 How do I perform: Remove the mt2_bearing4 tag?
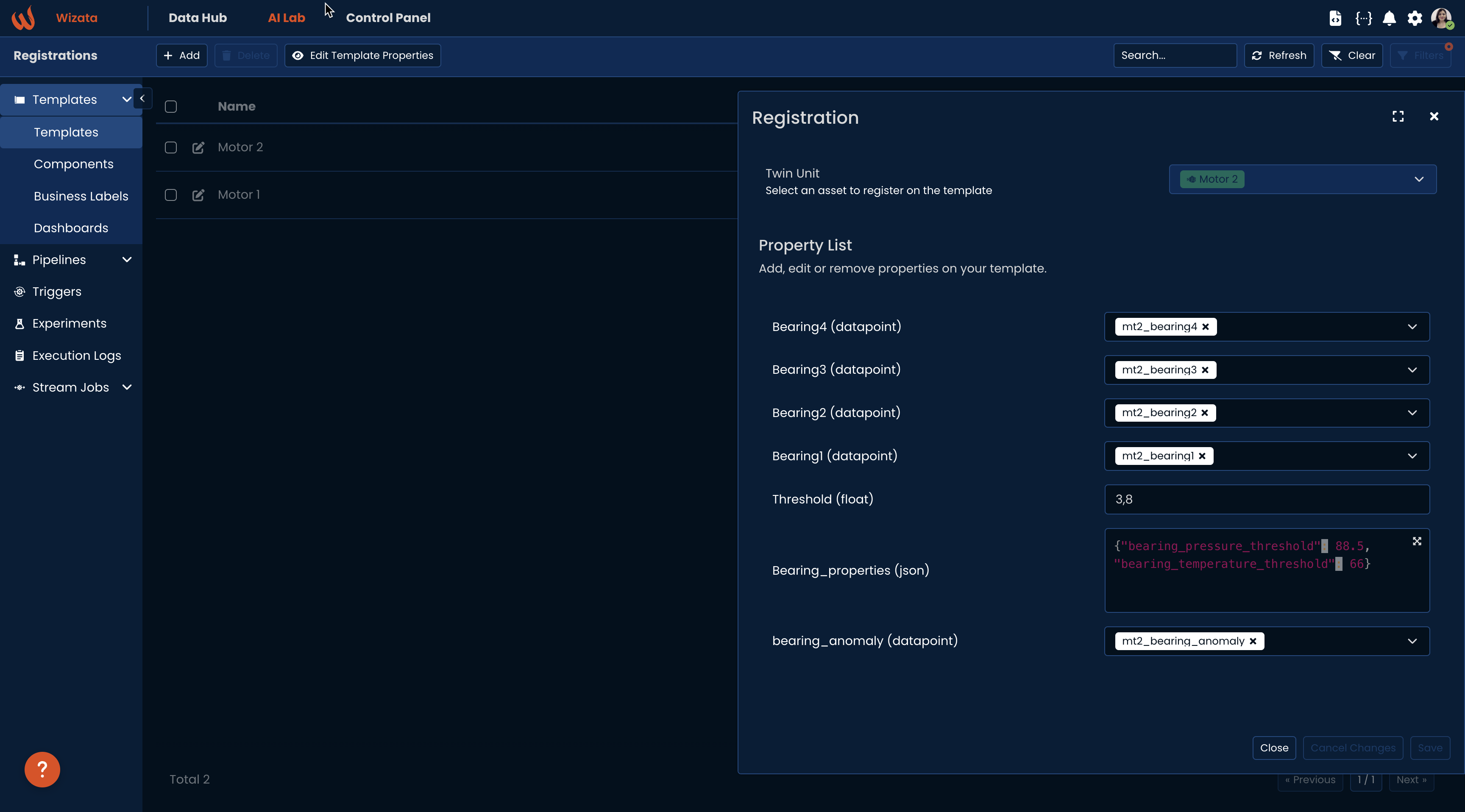tap(1205, 327)
